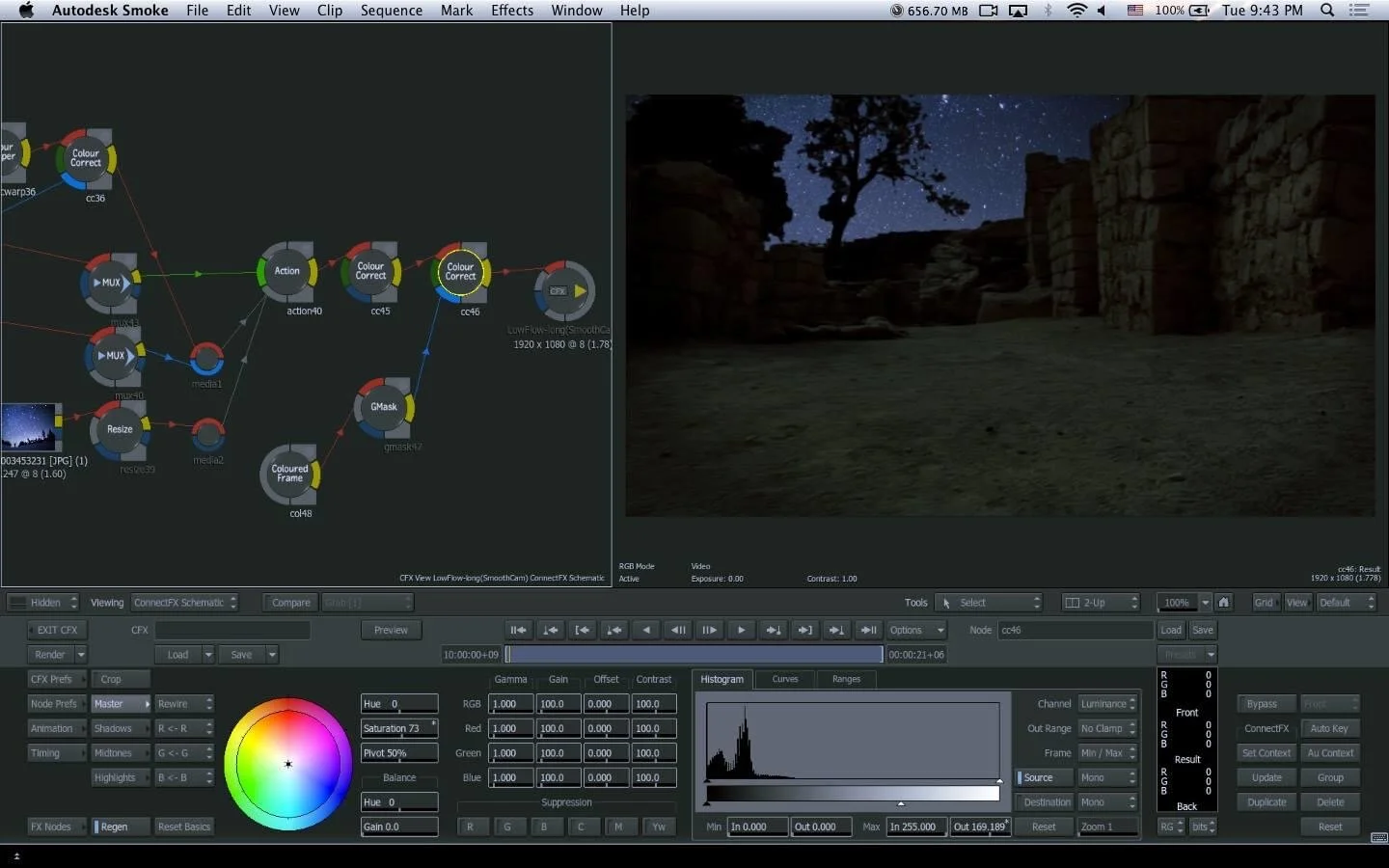Open Spotlight search in the menu bar
Viewport: 1389px width, 868px height.
click(x=1327, y=11)
